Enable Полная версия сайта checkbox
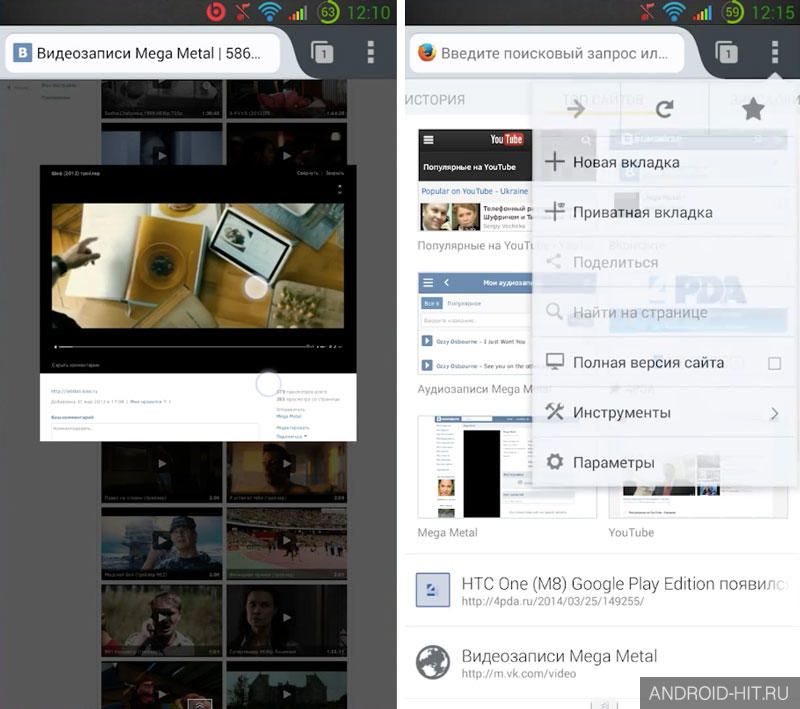800x709 pixels. (774, 363)
